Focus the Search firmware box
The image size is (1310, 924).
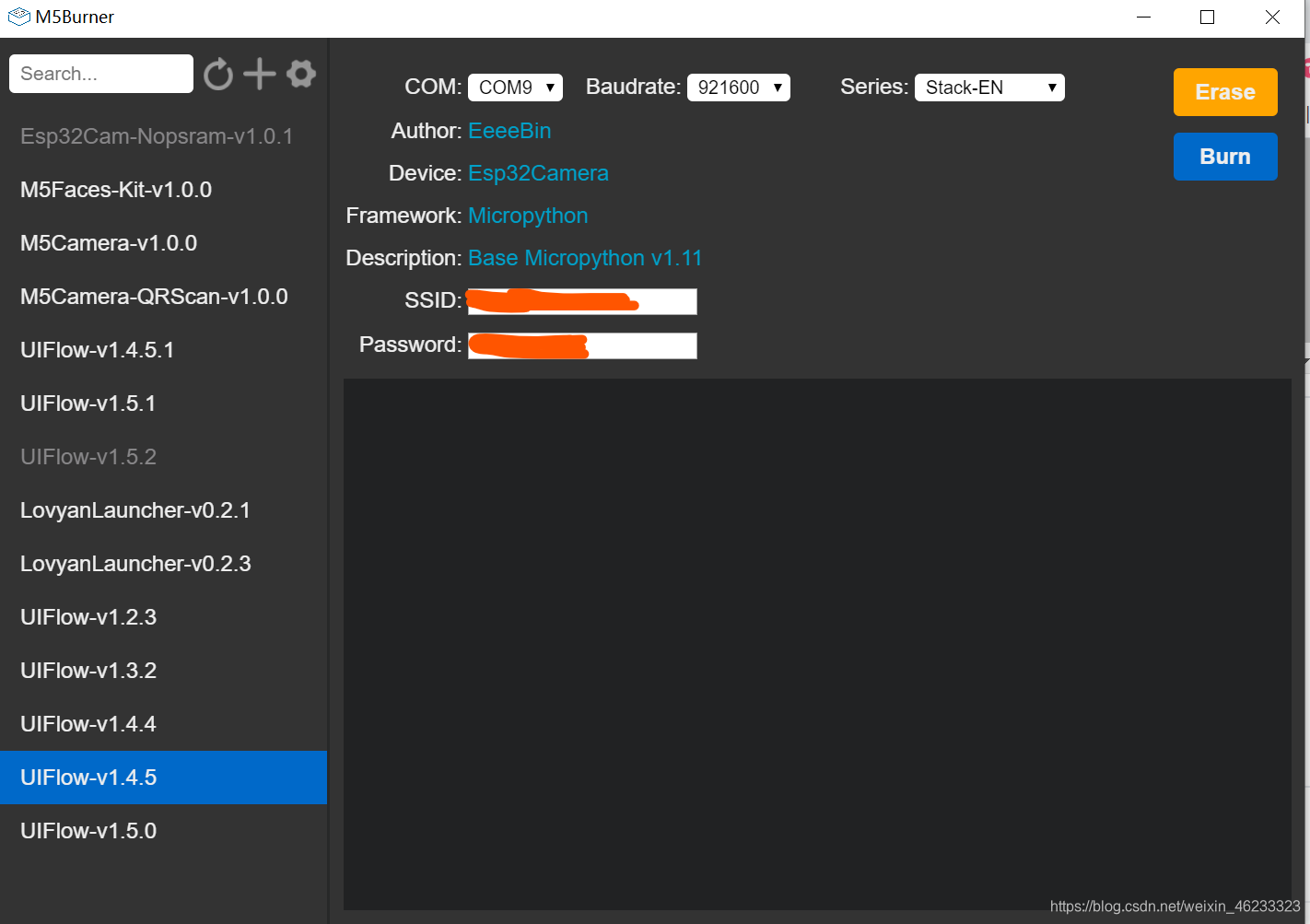coord(101,74)
